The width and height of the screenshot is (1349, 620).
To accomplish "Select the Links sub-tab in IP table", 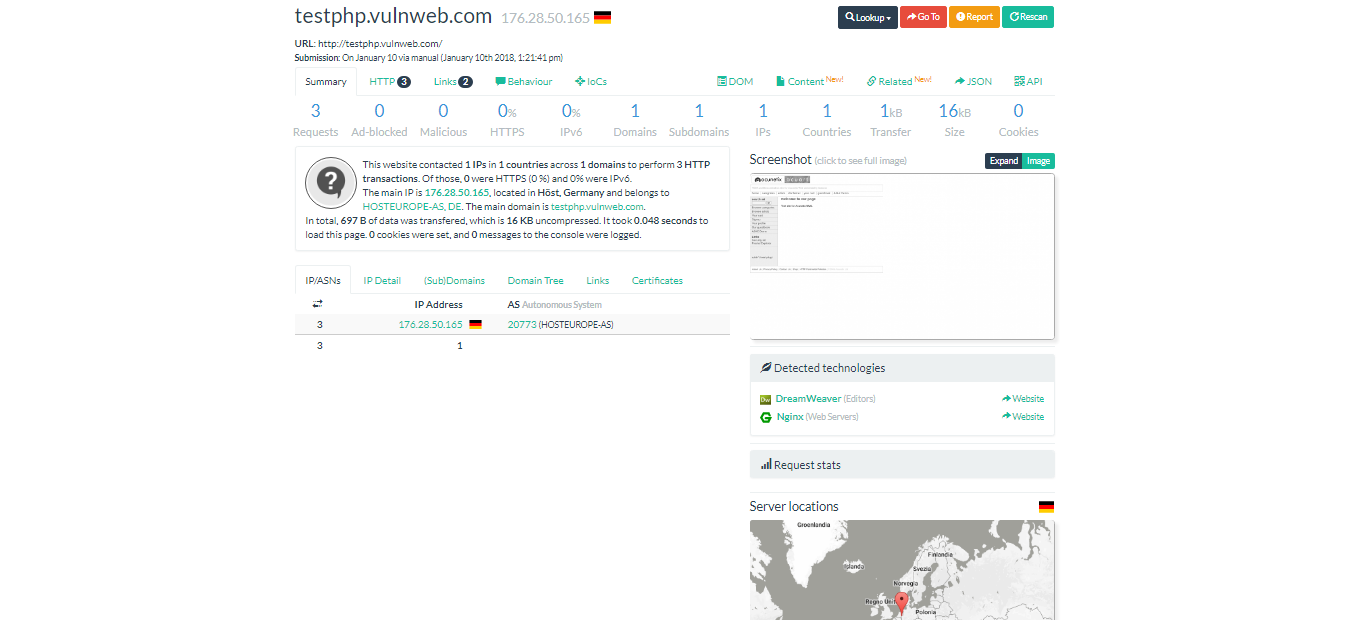I will (598, 281).
